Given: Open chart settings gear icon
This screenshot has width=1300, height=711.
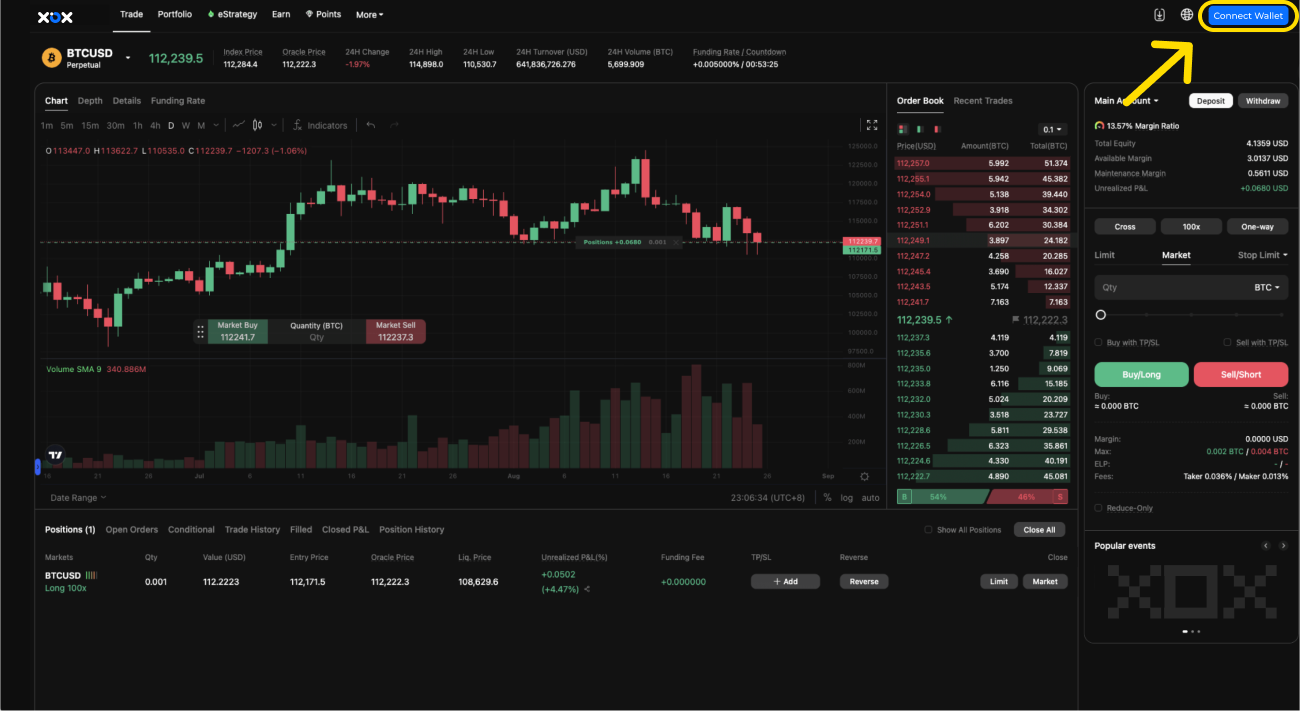Looking at the screenshot, I should click(865, 477).
